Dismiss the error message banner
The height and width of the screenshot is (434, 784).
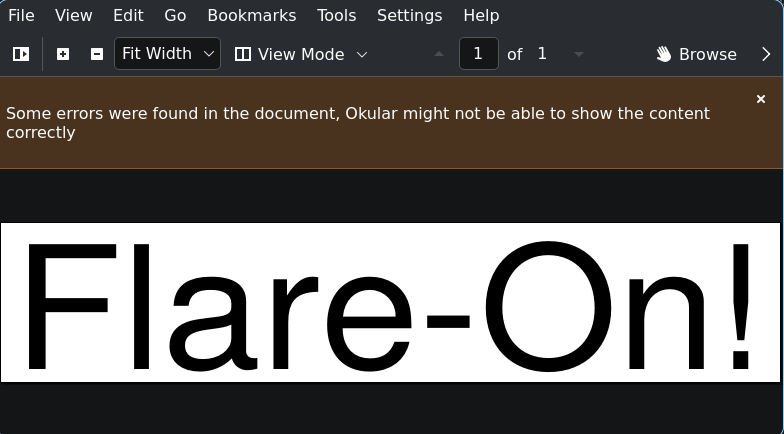pos(761,99)
